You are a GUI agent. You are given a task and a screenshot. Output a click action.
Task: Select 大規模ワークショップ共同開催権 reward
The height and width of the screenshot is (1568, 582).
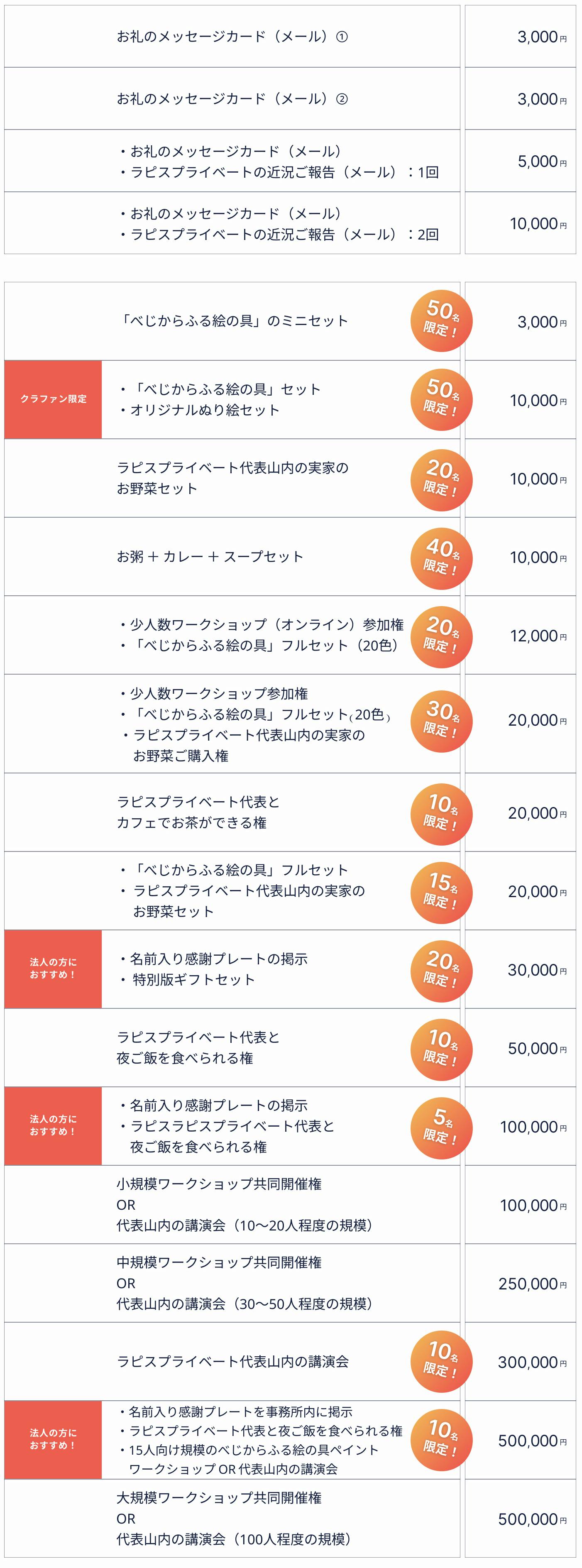pos(219,1498)
